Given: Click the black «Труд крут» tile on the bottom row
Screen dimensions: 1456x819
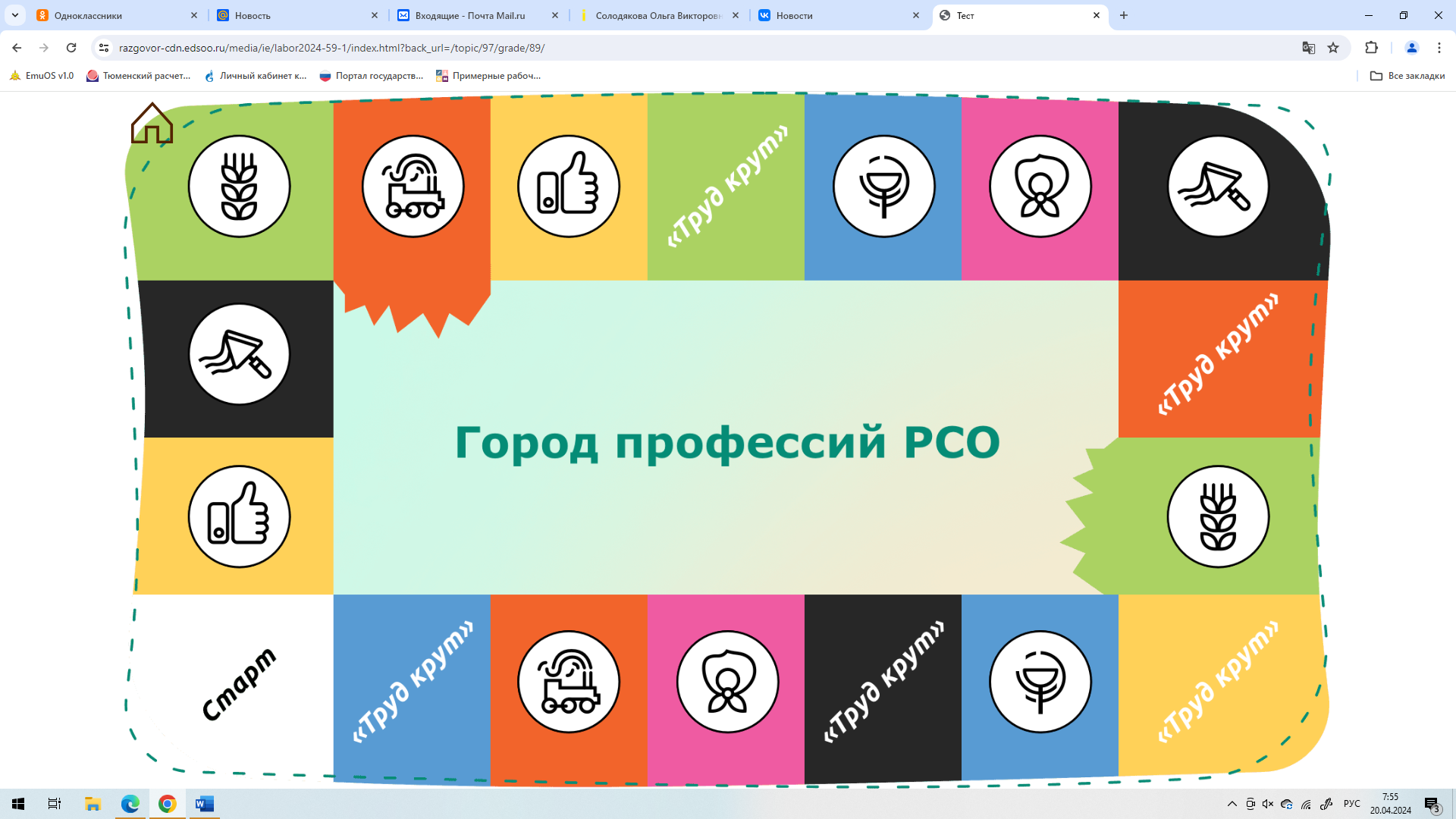Looking at the screenshot, I should click(x=883, y=688).
